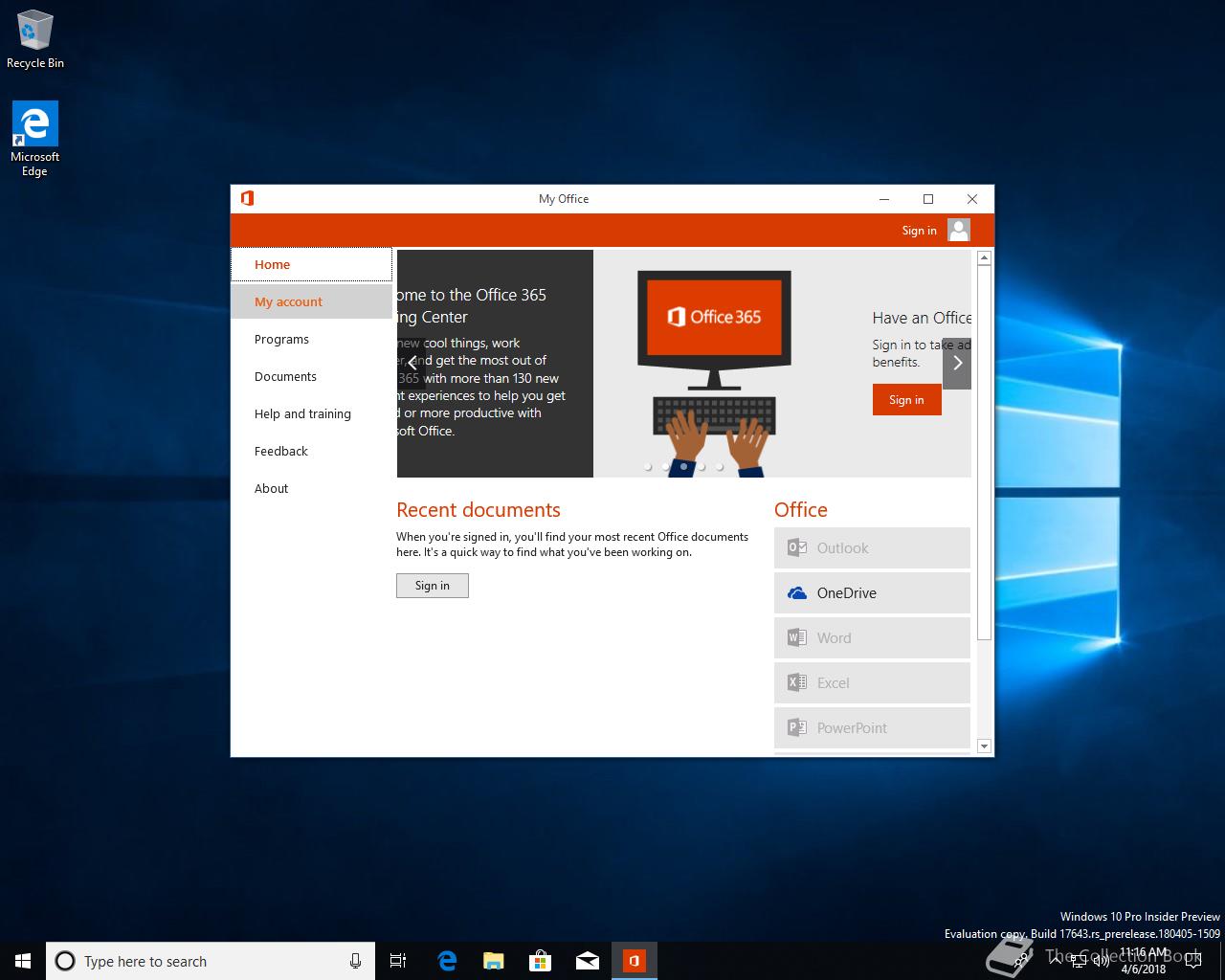The height and width of the screenshot is (980, 1225).
Task: Select Microsoft Edge desktop shortcut
Action: click(x=34, y=140)
